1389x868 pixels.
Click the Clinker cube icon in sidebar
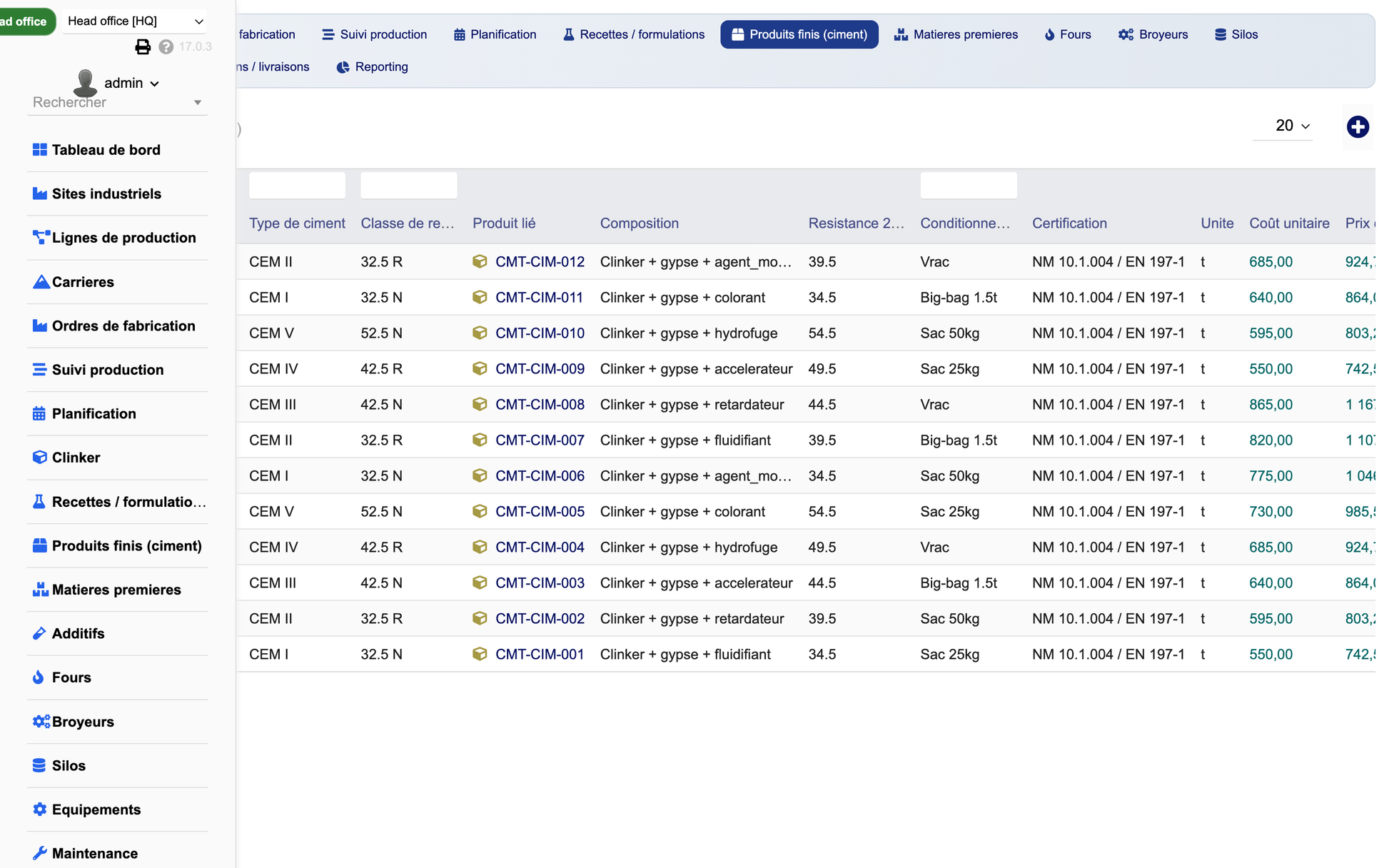click(40, 458)
